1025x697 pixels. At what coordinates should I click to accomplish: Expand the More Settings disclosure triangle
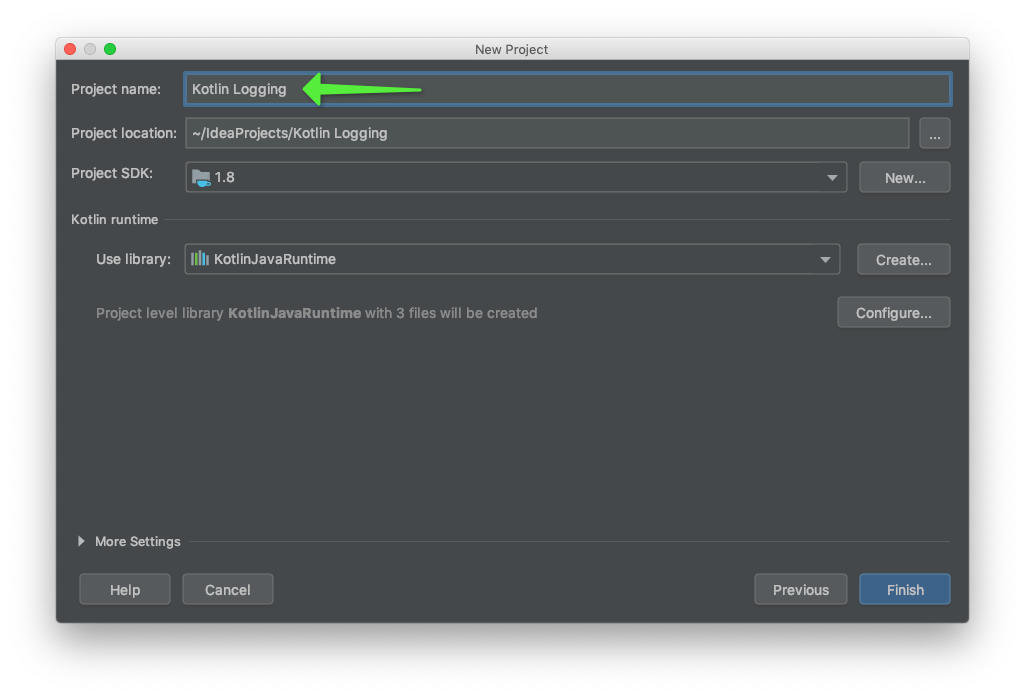coord(81,541)
